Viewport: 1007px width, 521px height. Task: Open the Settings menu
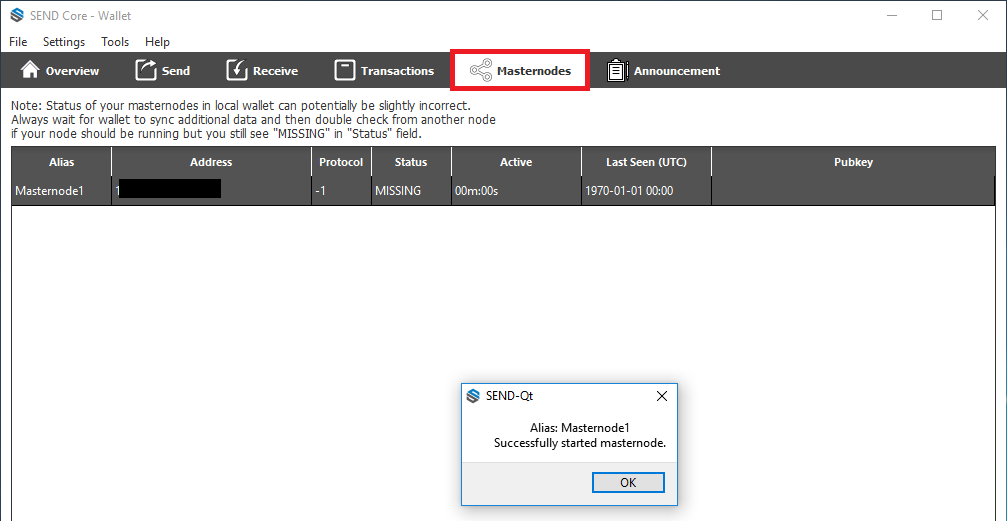click(64, 42)
